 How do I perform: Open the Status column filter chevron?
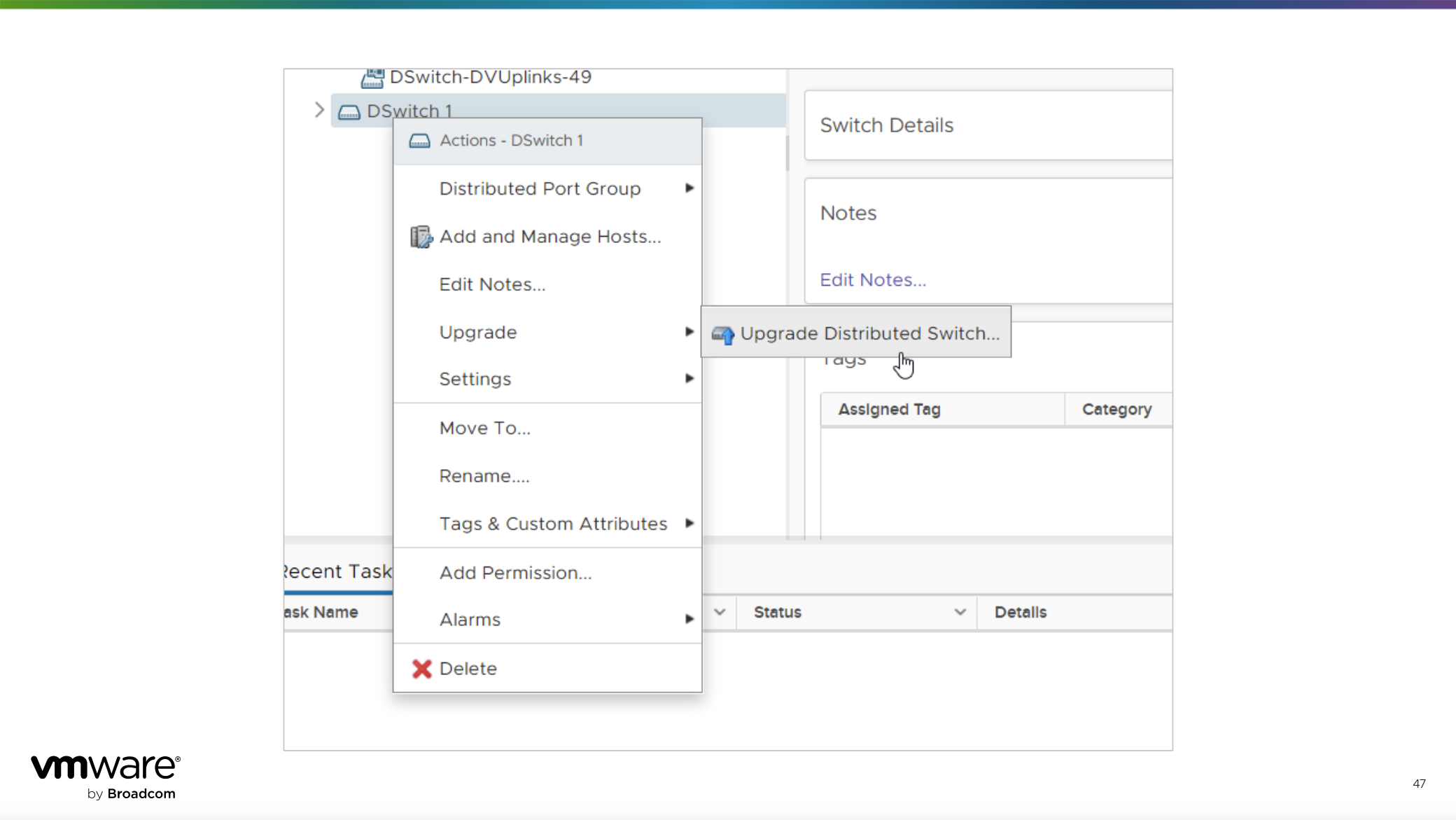[x=960, y=612]
